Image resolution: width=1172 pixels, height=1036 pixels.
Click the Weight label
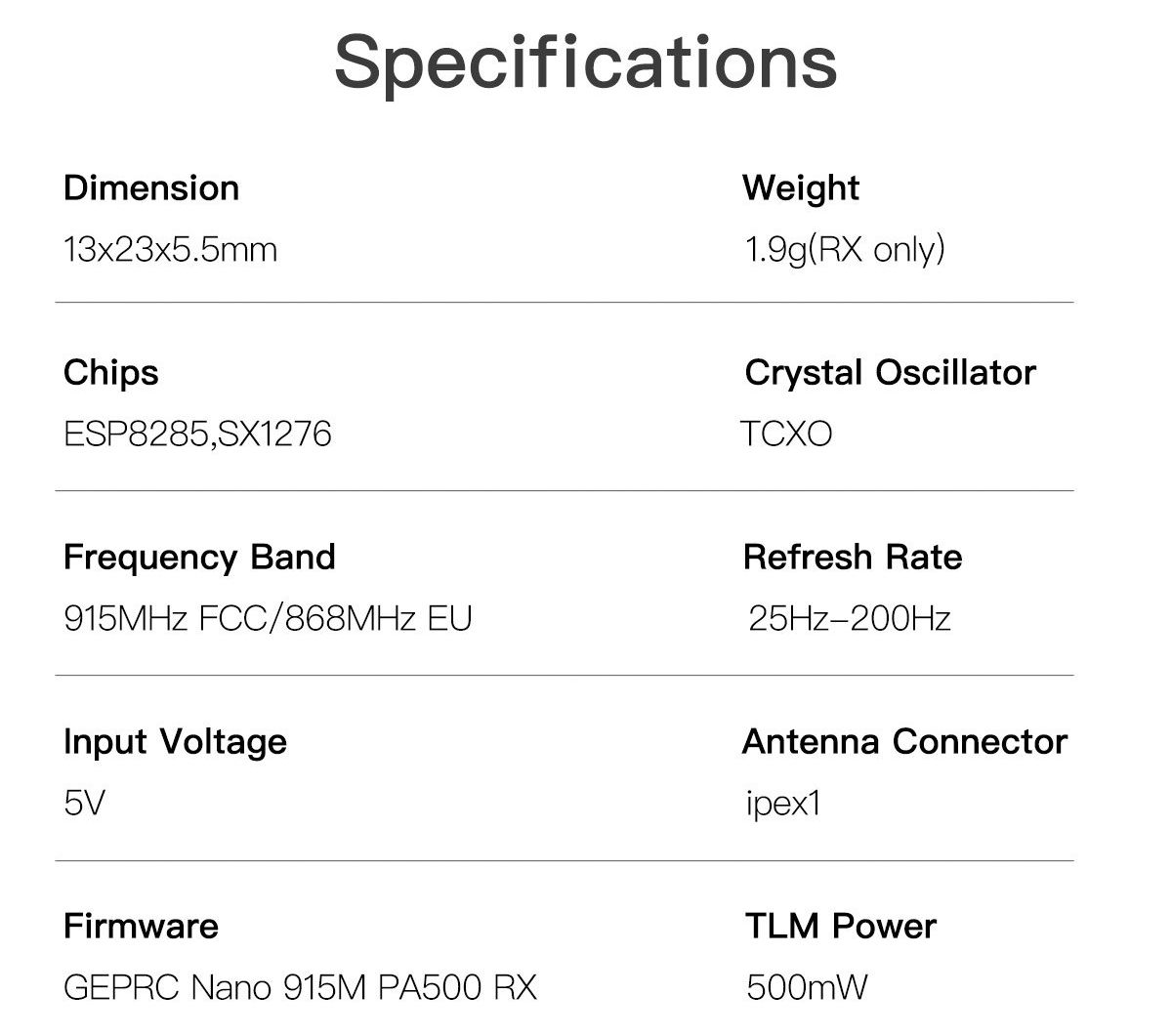(x=801, y=187)
